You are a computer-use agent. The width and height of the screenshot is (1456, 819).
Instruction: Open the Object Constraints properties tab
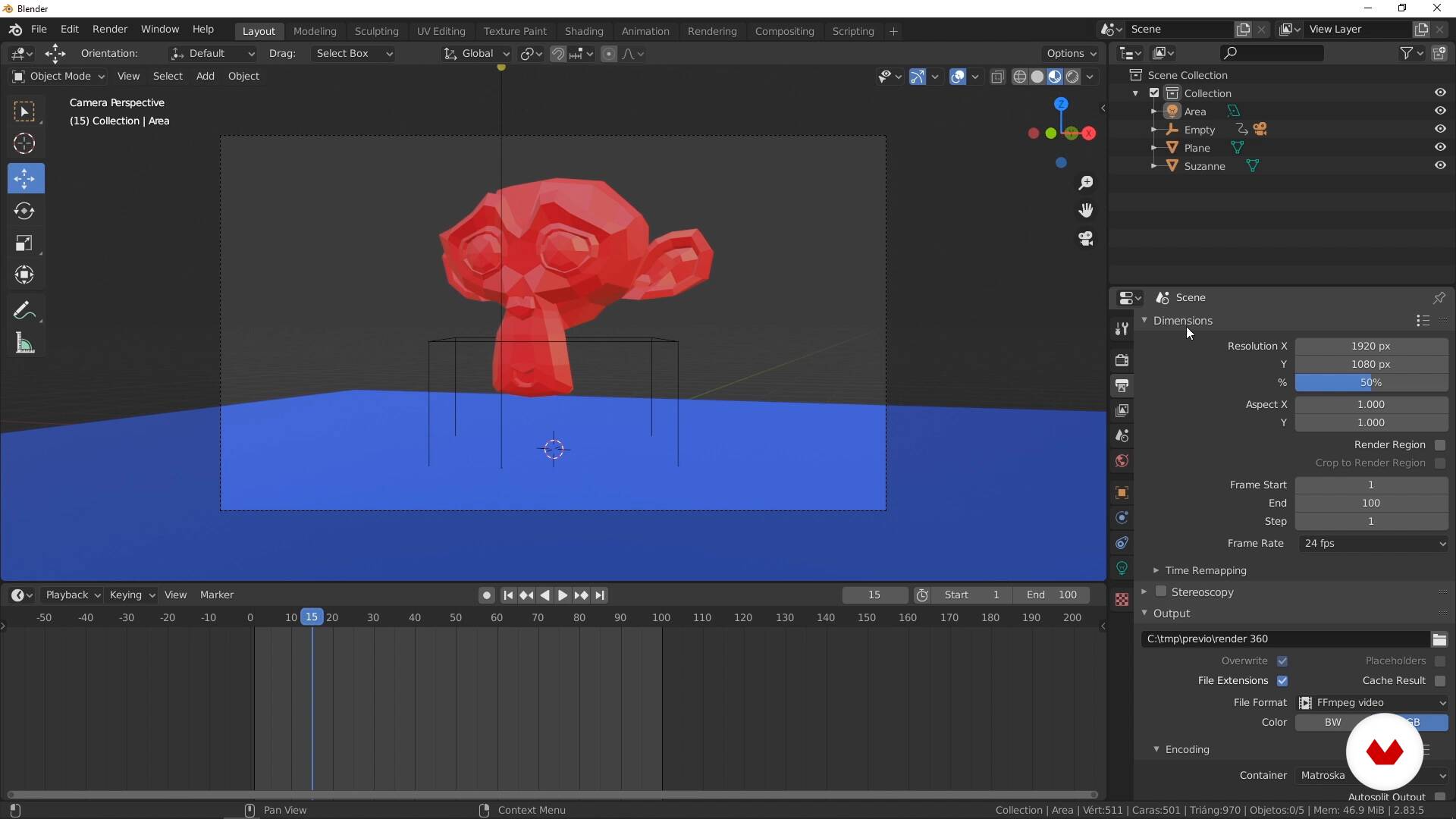(1122, 543)
